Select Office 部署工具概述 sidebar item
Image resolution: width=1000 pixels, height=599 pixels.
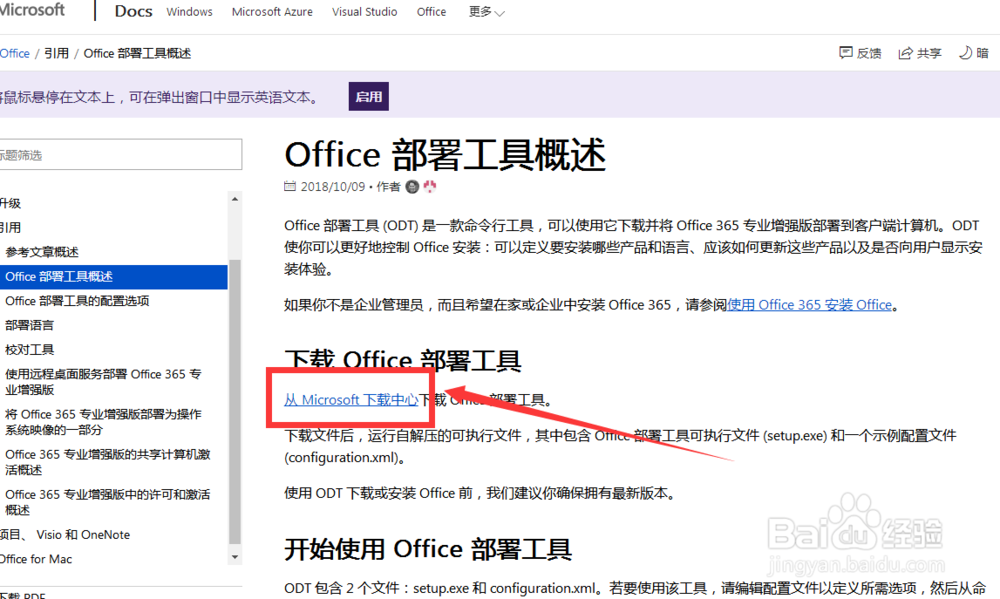114,276
